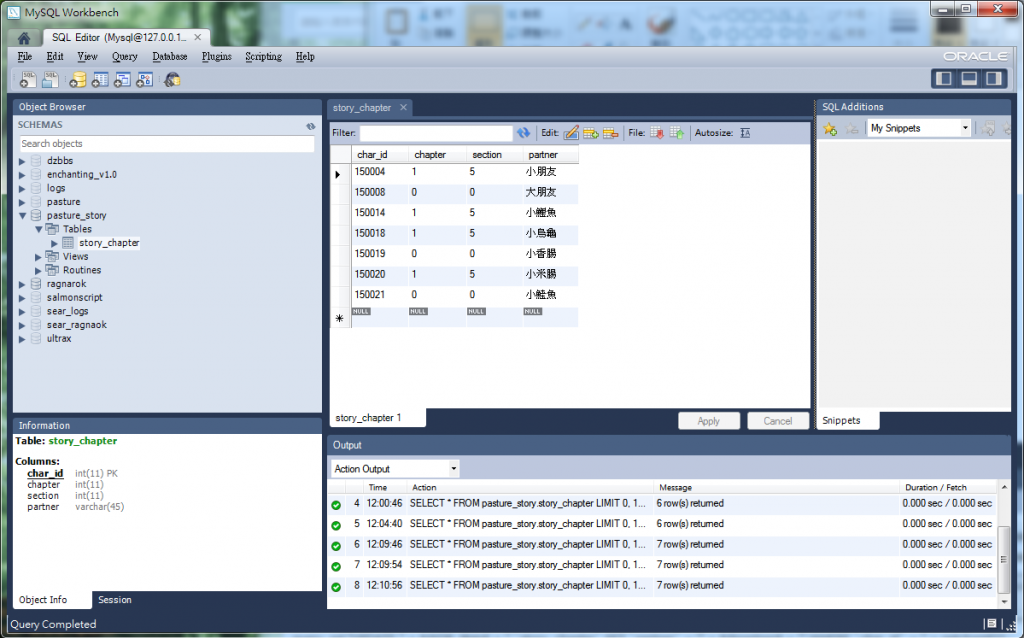The width and height of the screenshot is (1024, 638).
Task: Select the ultrax schema
Action: click(x=59, y=339)
